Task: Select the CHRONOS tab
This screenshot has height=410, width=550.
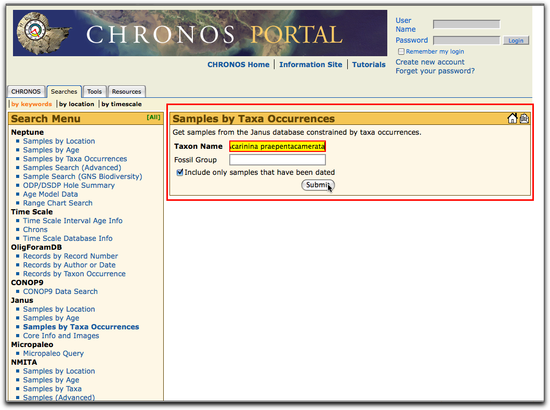Action: pos(26,92)
